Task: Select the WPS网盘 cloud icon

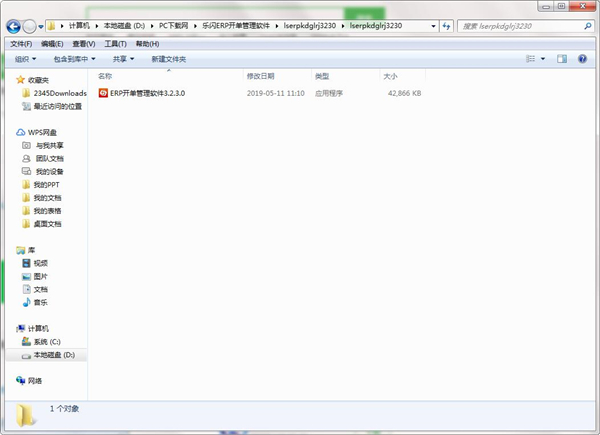Action: 21,132
